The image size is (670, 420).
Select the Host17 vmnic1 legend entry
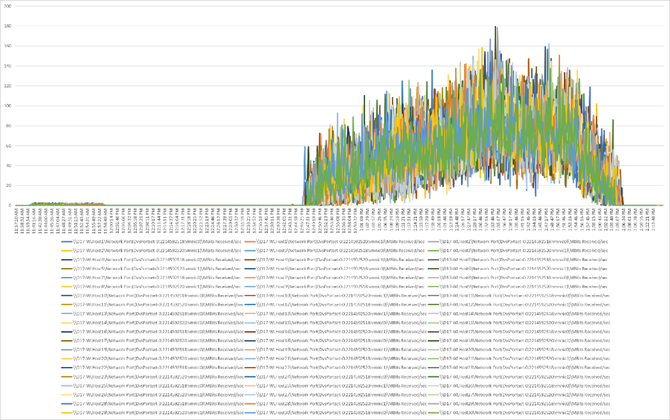tap(151, 340)
